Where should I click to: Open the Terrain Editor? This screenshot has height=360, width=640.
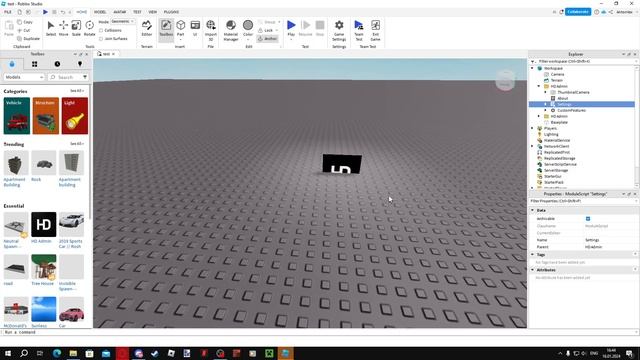147,28
